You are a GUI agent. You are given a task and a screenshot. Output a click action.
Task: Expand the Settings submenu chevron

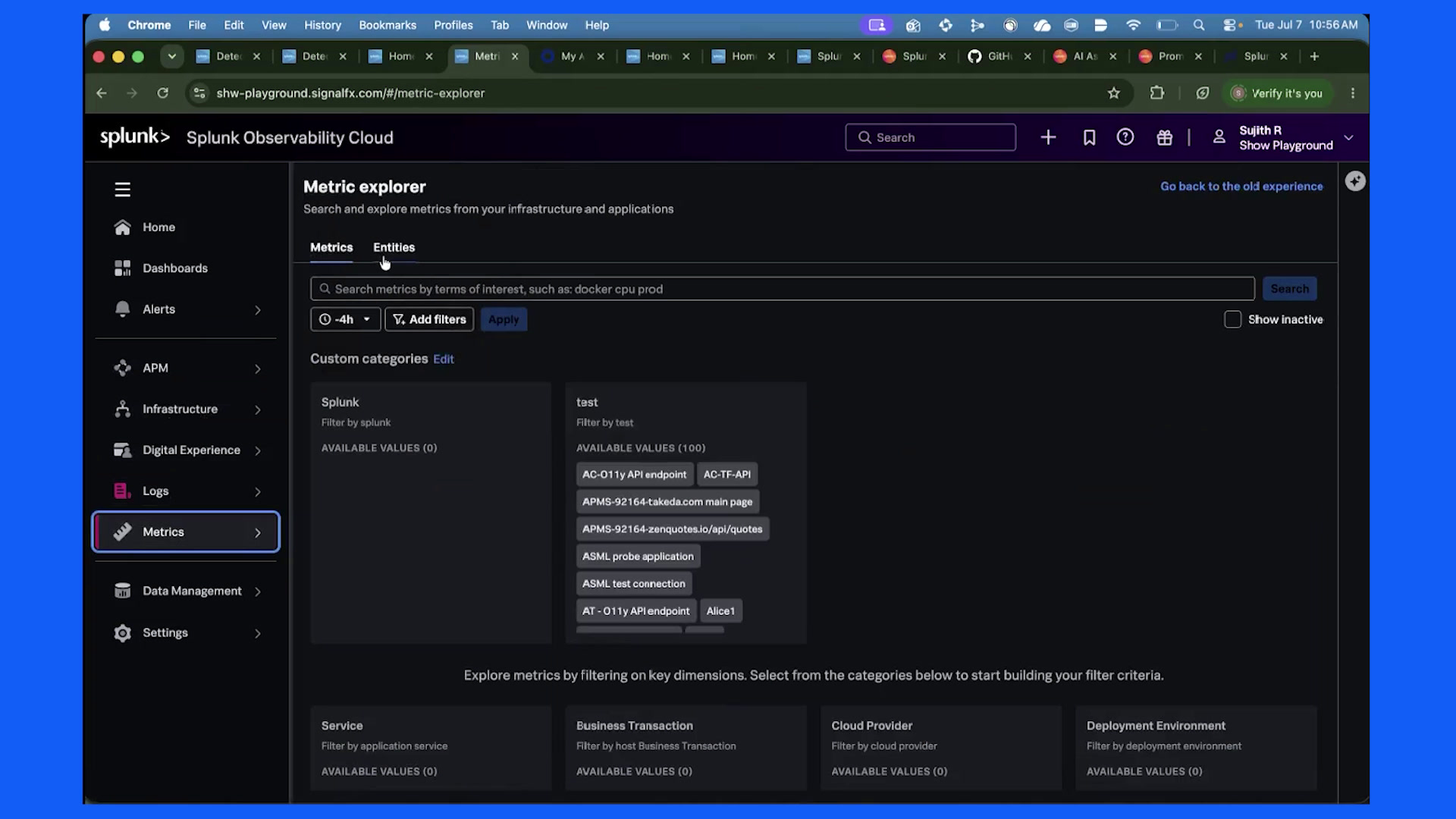tap(258, 634)
